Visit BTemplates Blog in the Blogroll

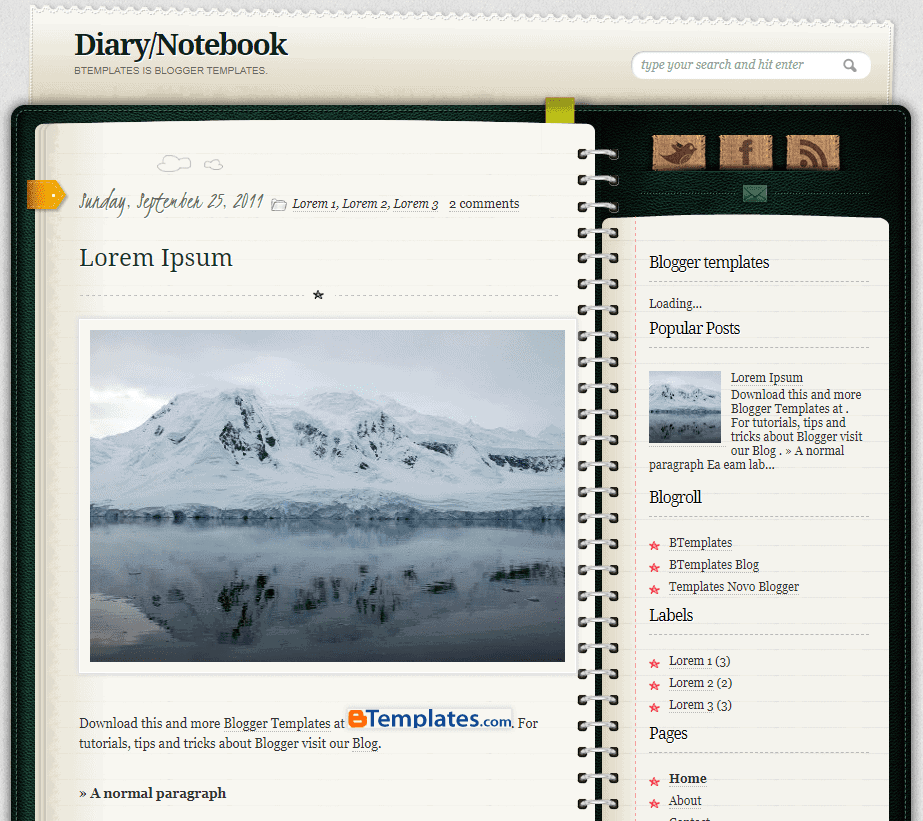713,565
